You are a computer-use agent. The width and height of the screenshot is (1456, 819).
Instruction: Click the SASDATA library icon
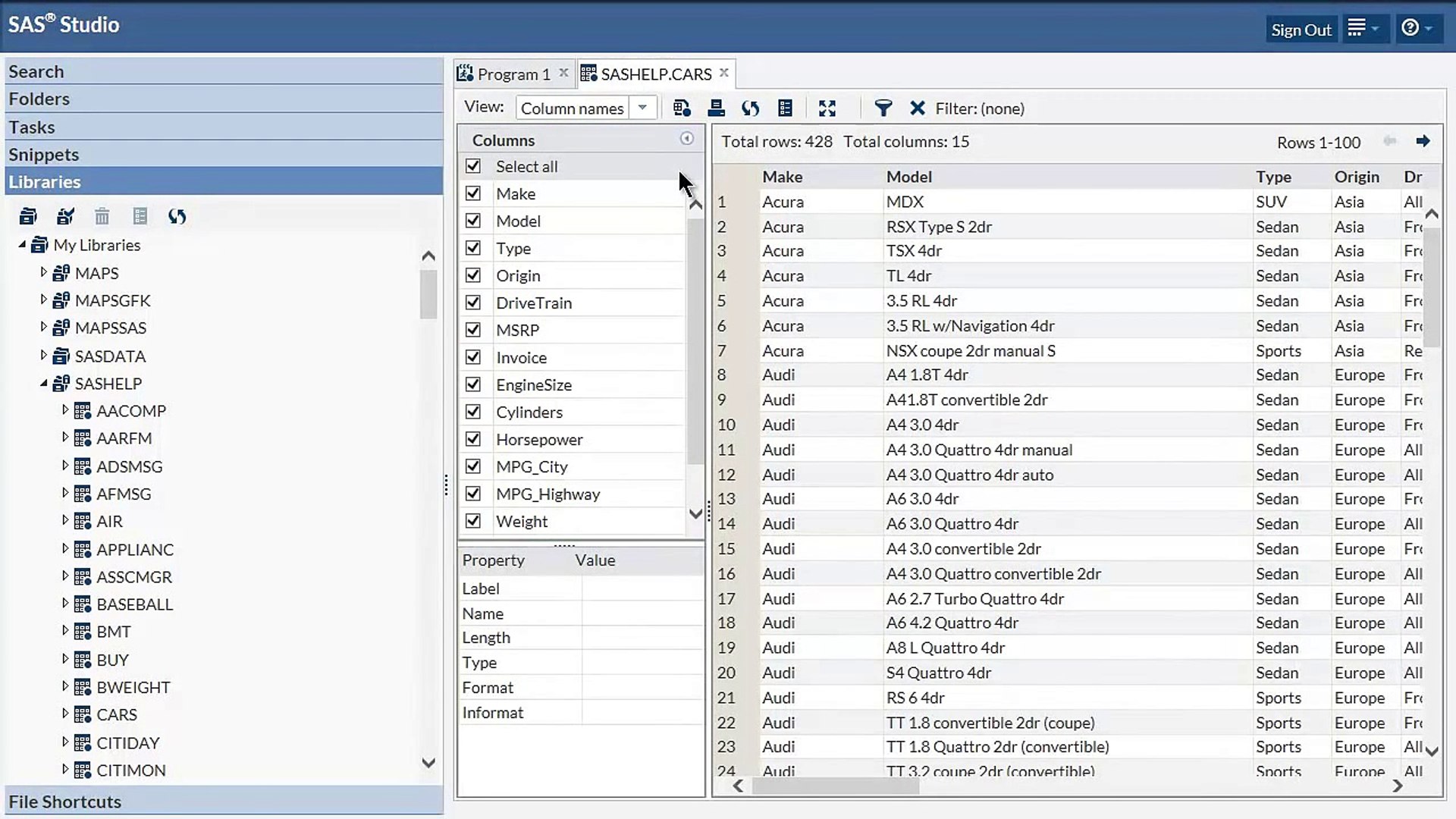coord(61,356)
